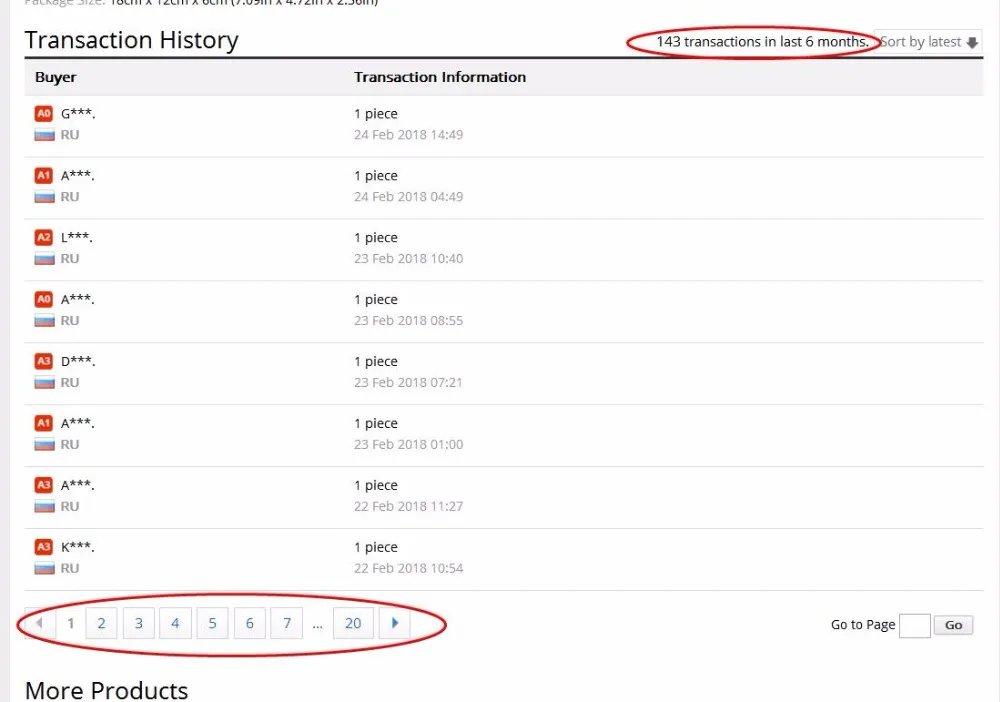This screenshot has width=1000, height=702.
Task: Click the date 24 Feb 2018 04:49
Action: tap(409, 196)
